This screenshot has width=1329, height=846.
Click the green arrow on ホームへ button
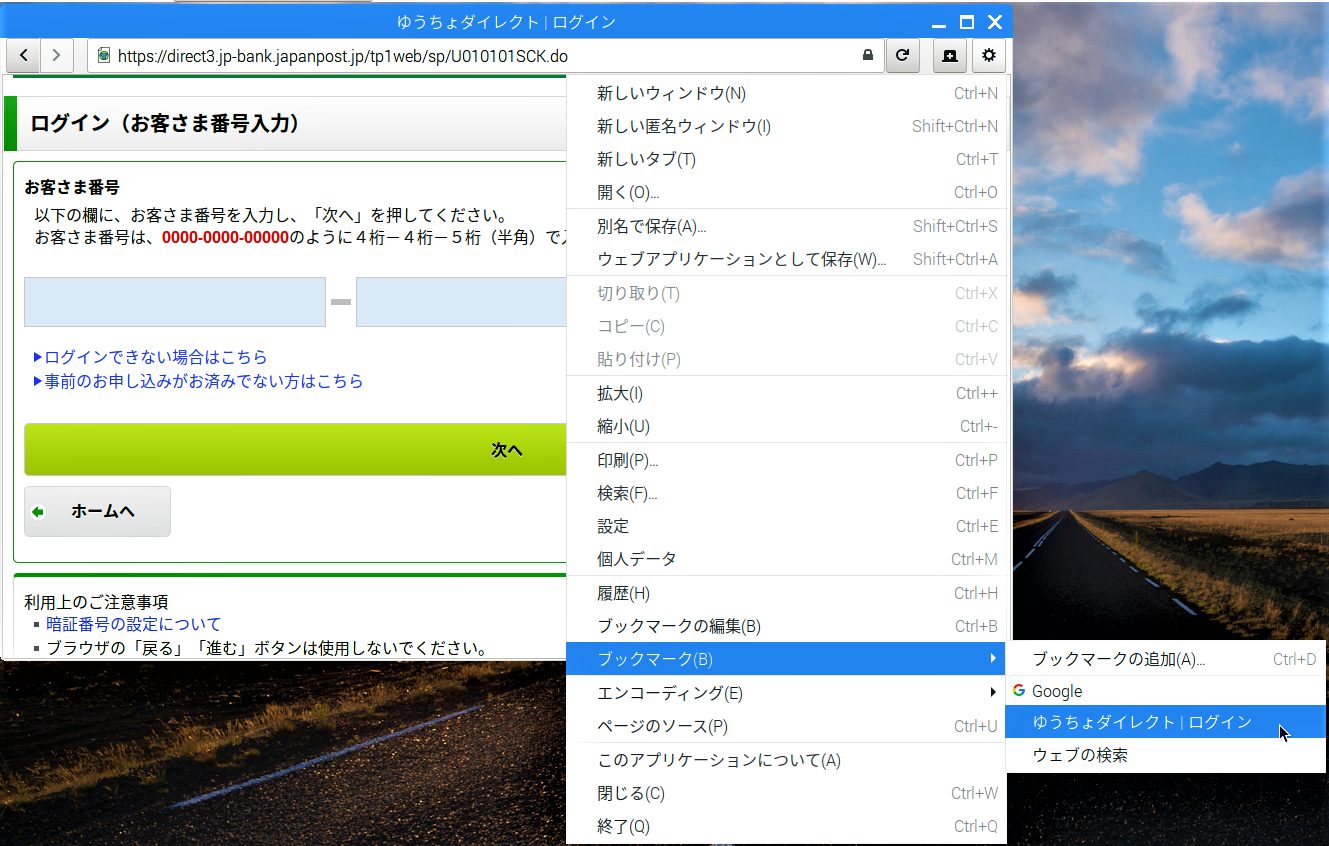[x=38, y=512]
